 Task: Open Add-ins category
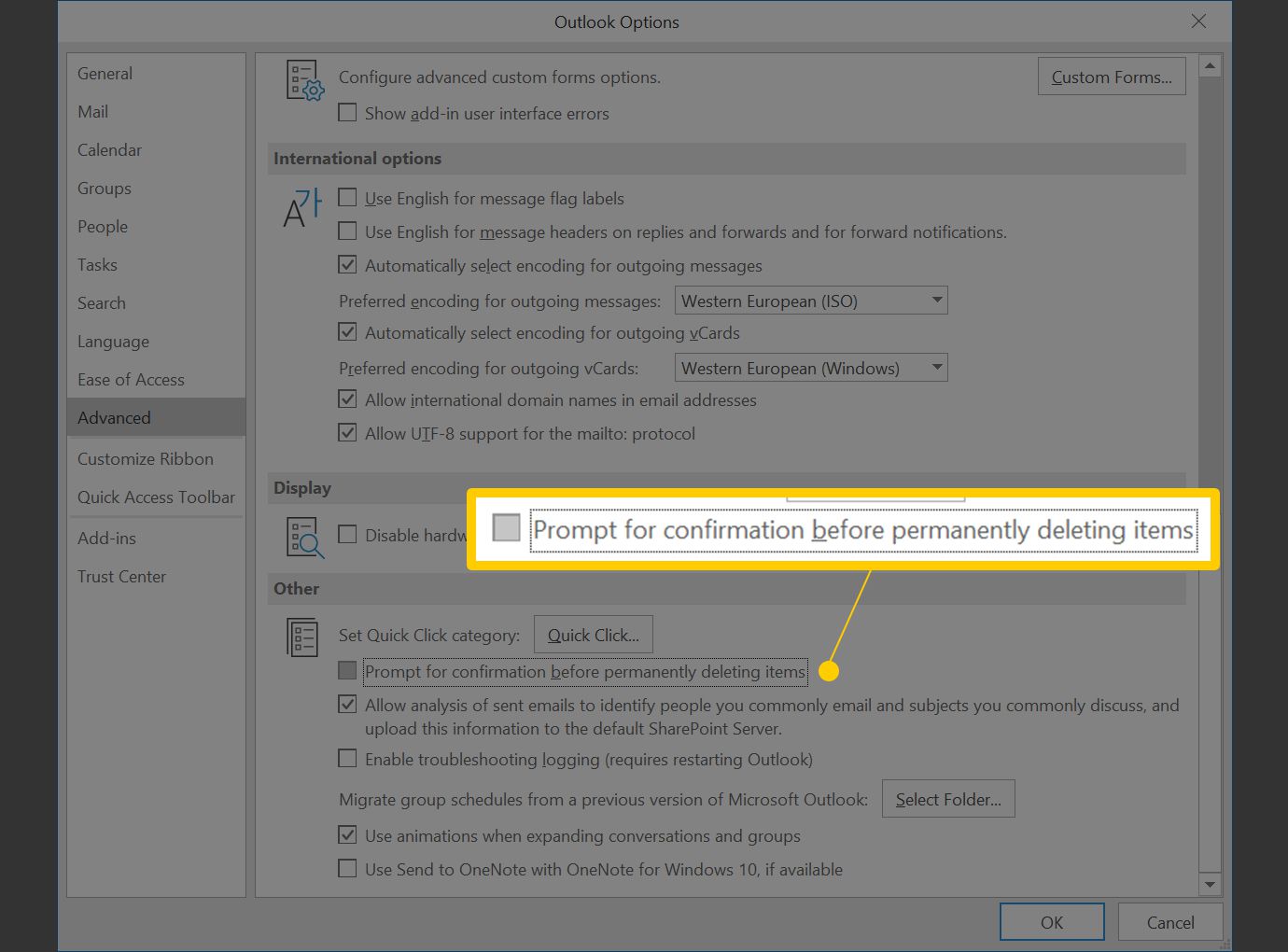(156, 538)
